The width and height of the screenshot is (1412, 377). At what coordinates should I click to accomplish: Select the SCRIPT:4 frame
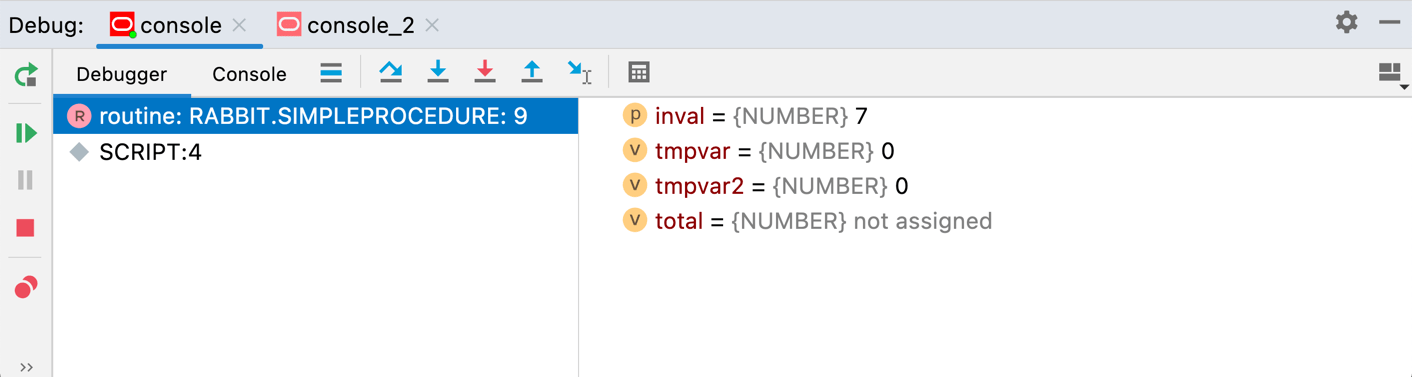[316, 152]
